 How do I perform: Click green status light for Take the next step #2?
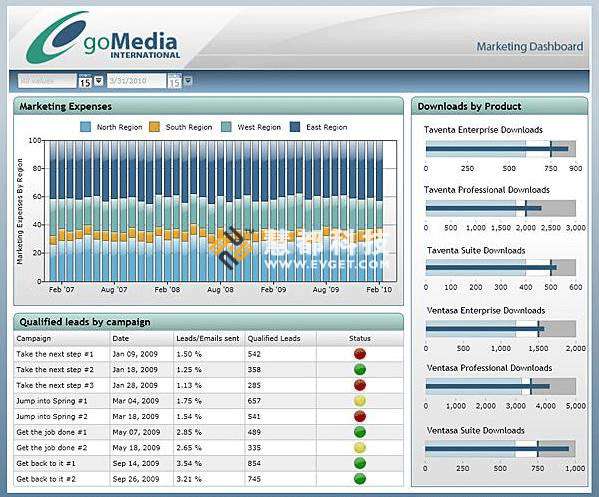coord(359,369)
